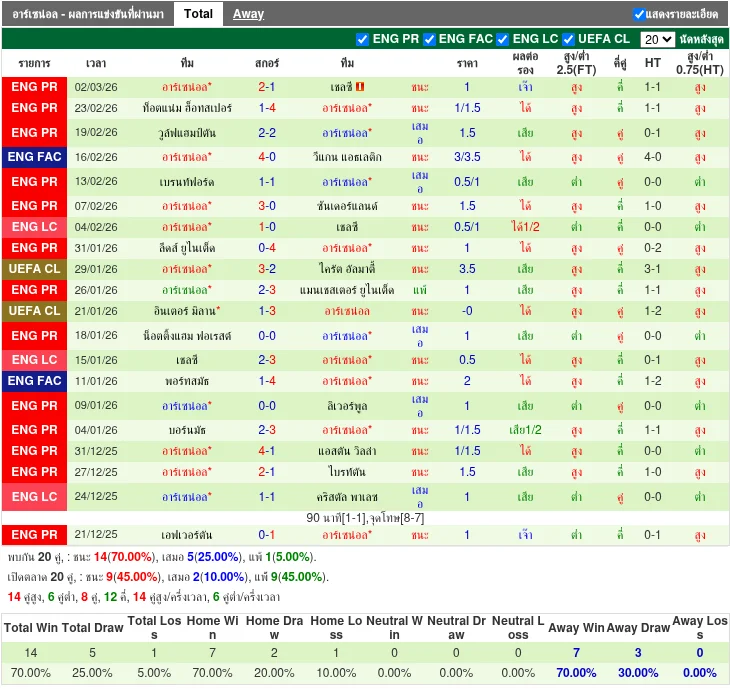Image resolution: width=730 pixels, height=691 pixels.
Task: Click the 3-2 score against ไครัต อัลมาตี้
Action: coord(267,269)
